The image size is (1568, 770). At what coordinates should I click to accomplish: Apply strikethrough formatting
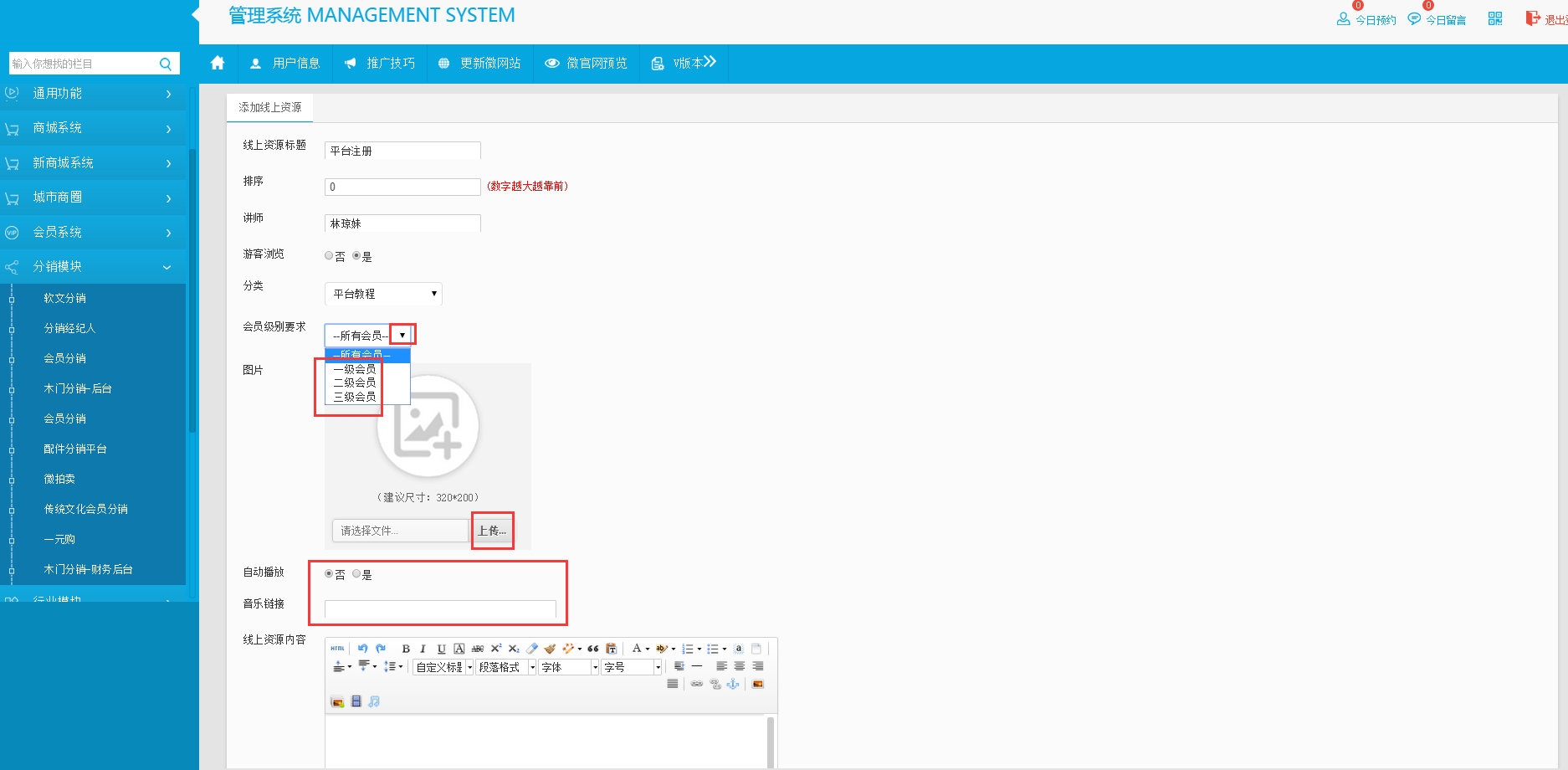click(478, 649)
